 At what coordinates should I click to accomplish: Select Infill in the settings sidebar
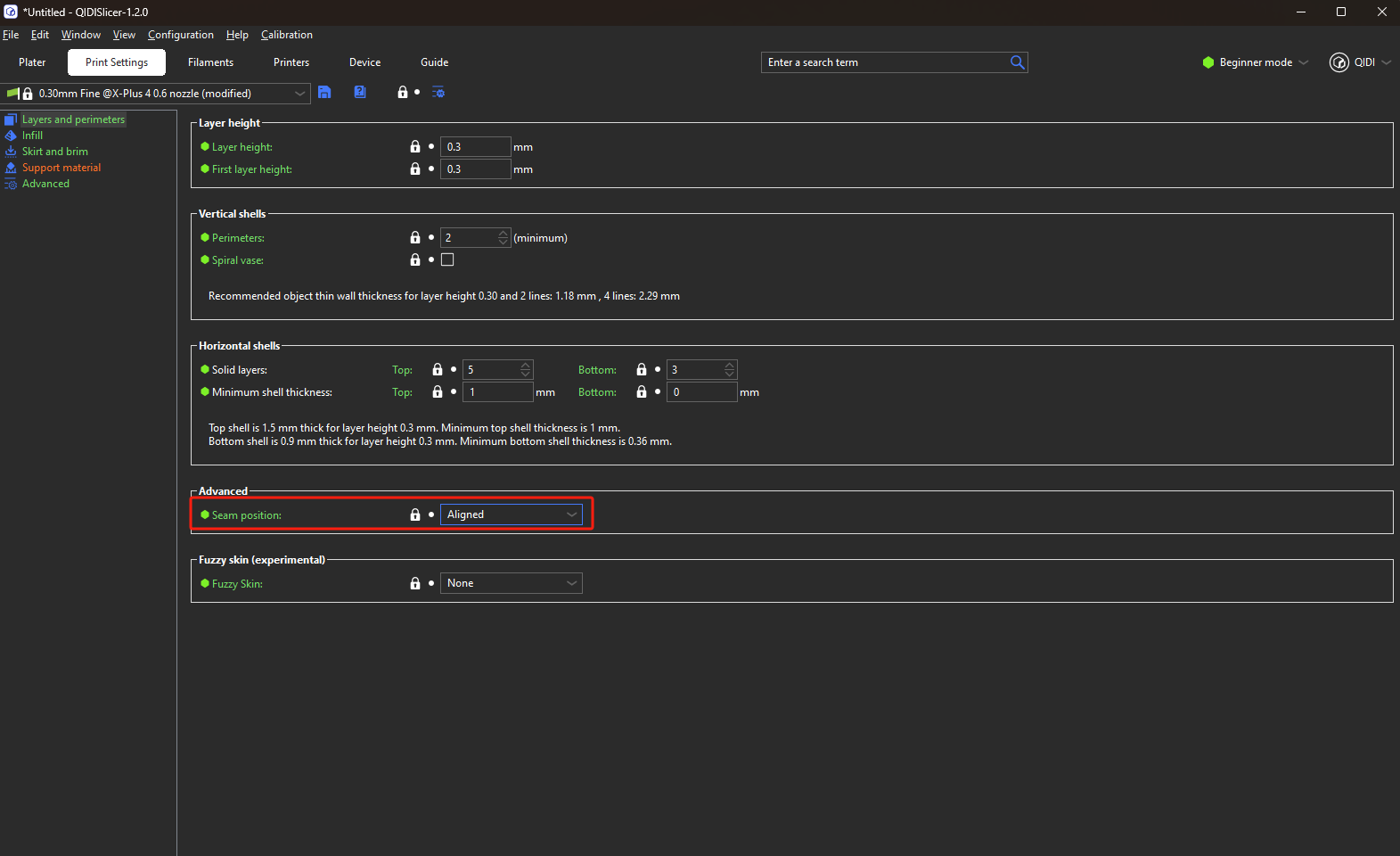pos(32,136)
